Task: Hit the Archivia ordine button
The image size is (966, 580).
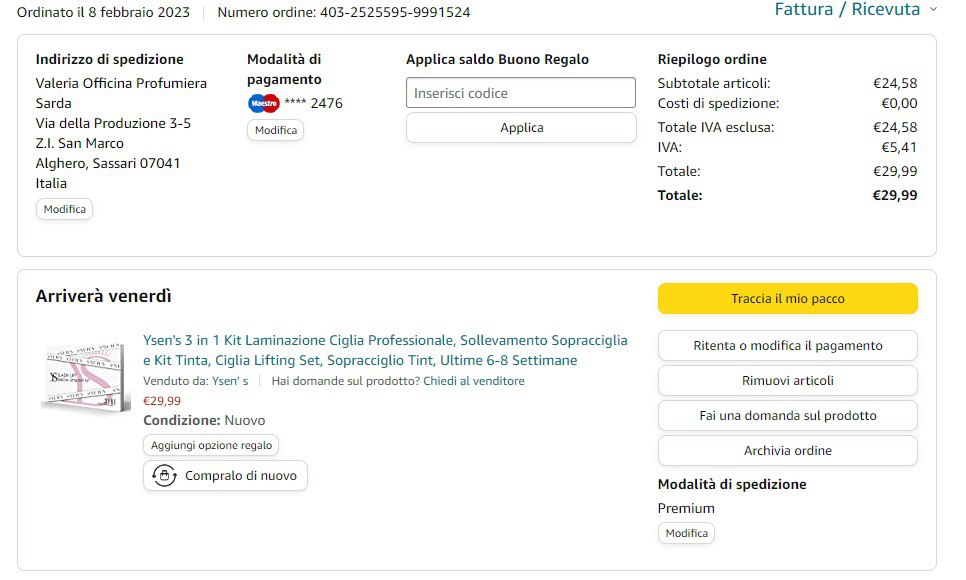Action: pos(787,450)
